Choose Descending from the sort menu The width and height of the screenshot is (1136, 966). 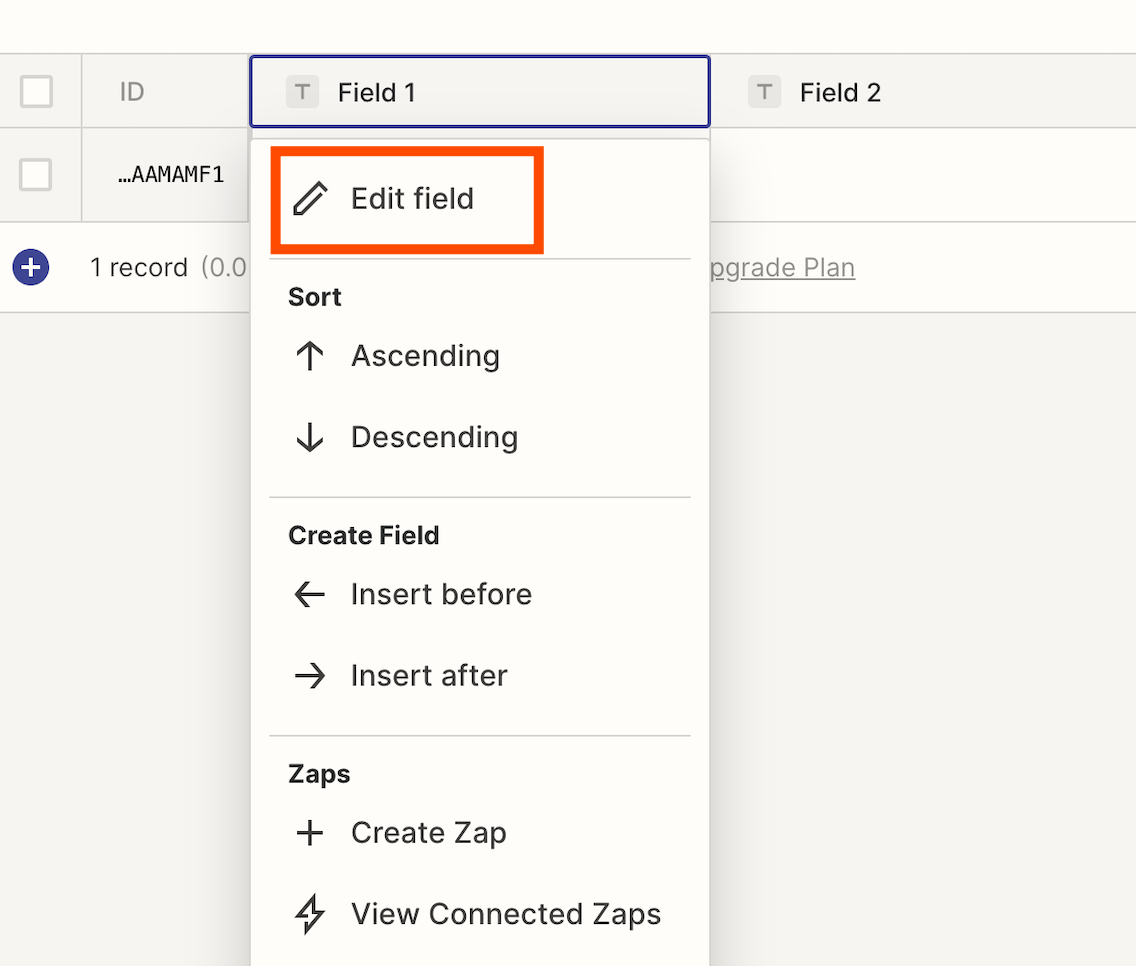[434, 437]
